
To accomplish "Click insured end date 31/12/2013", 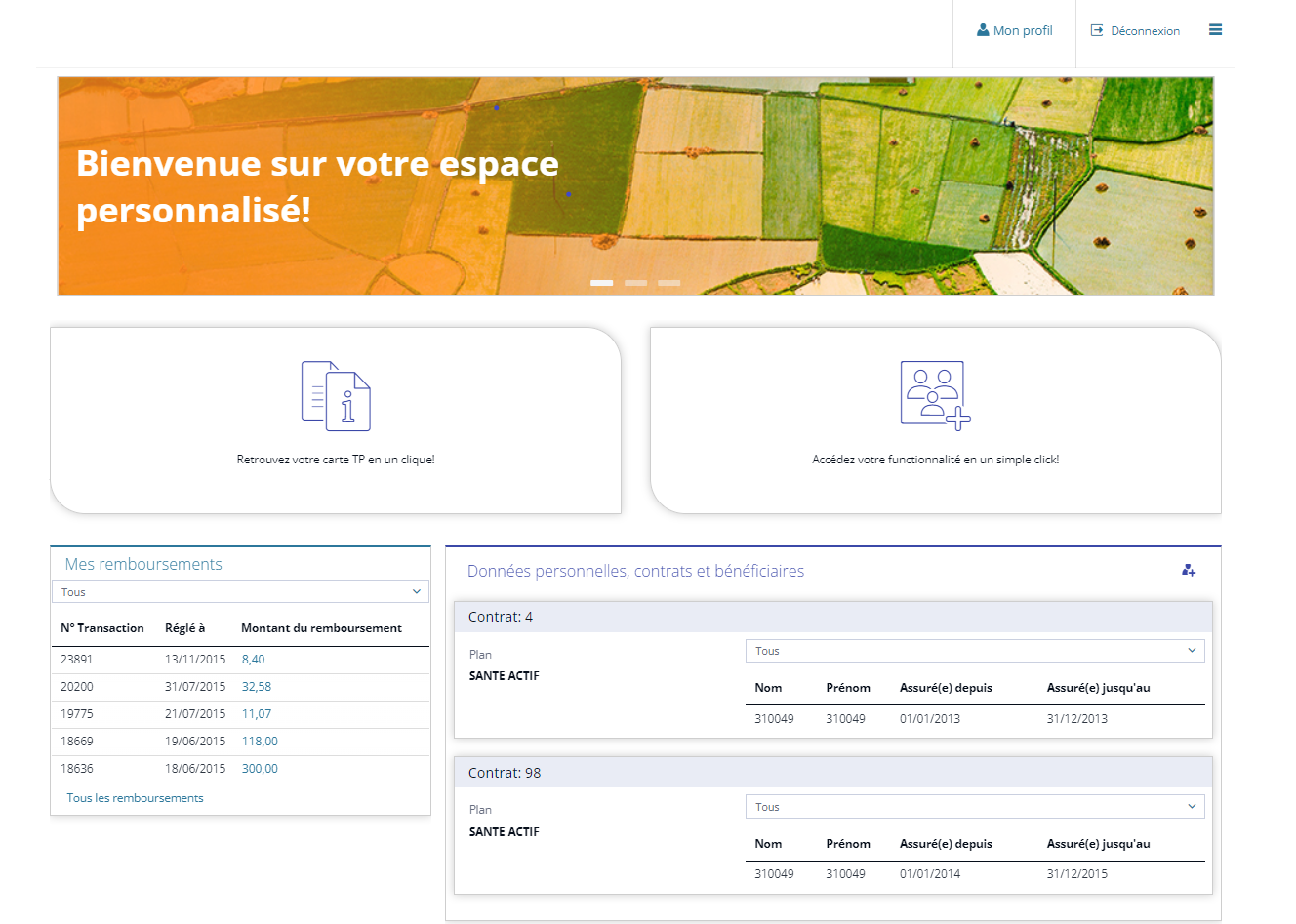I will tap(1077, 719).
